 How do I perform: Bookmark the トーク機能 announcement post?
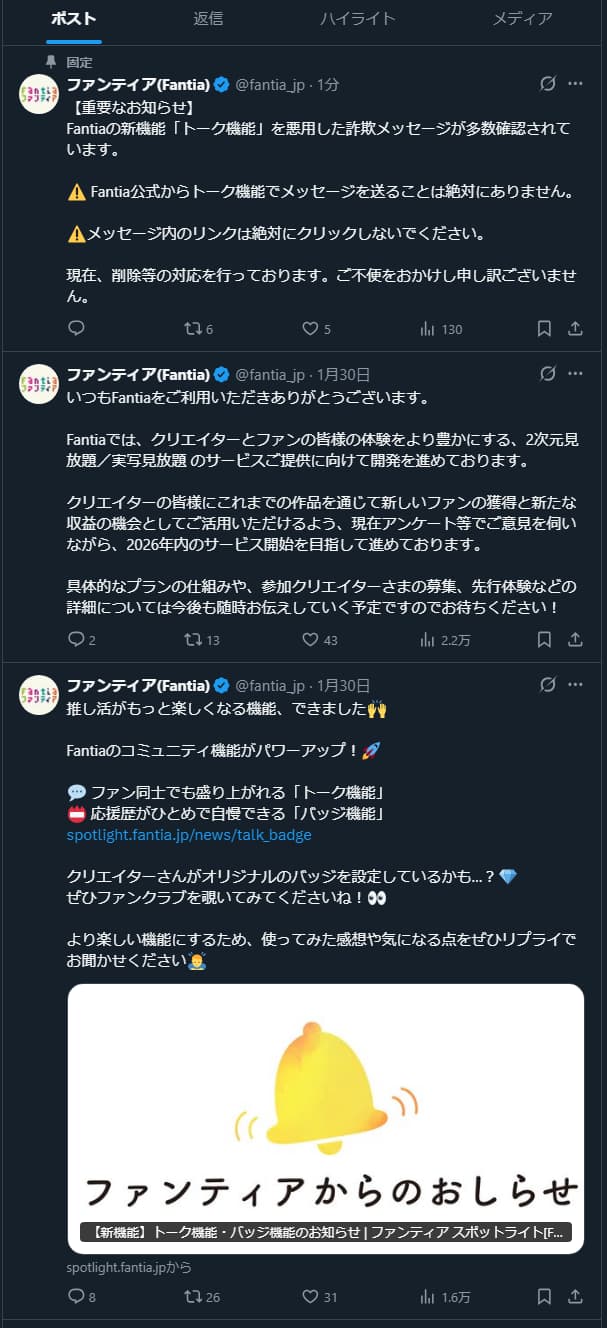point(544,1296)
